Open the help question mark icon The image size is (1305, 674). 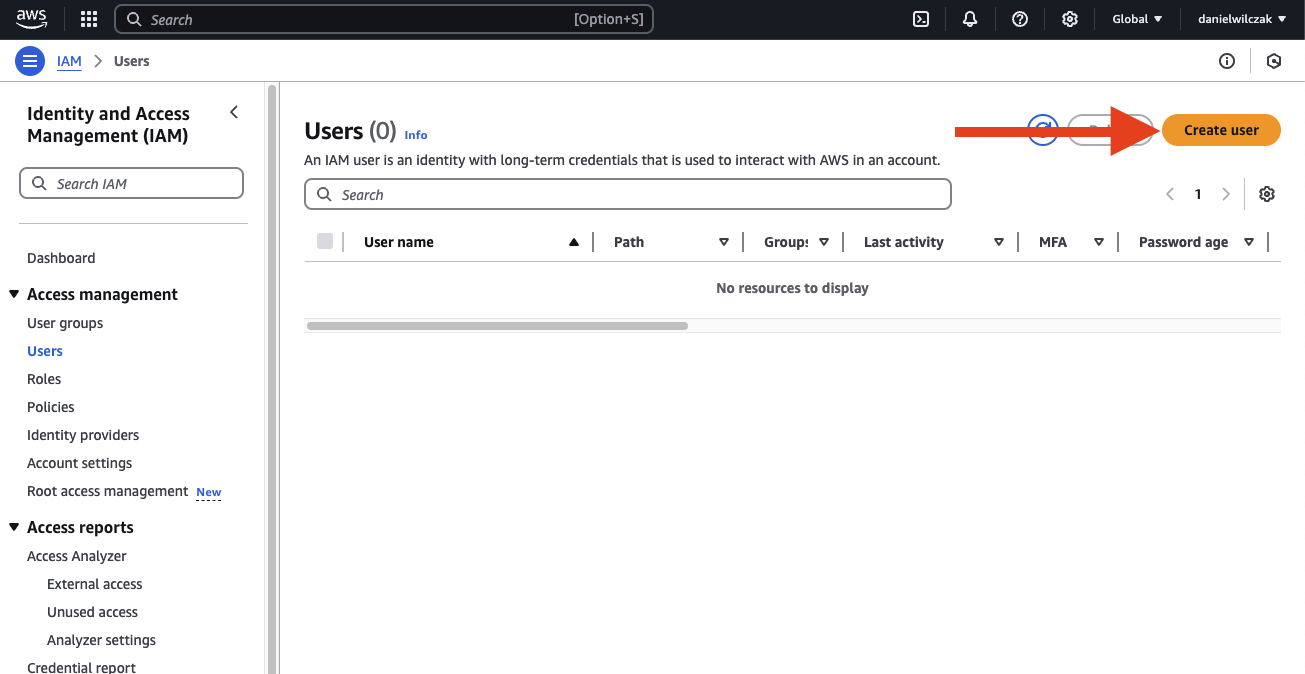tap(1020, 19)
